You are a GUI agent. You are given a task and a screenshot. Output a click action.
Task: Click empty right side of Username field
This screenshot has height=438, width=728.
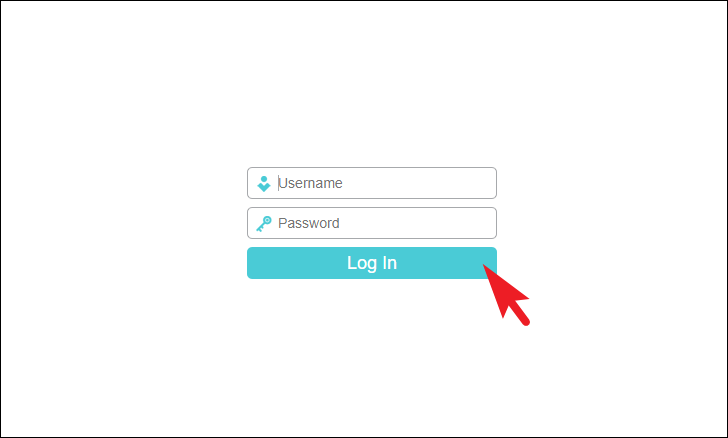[x=441, y=183]
